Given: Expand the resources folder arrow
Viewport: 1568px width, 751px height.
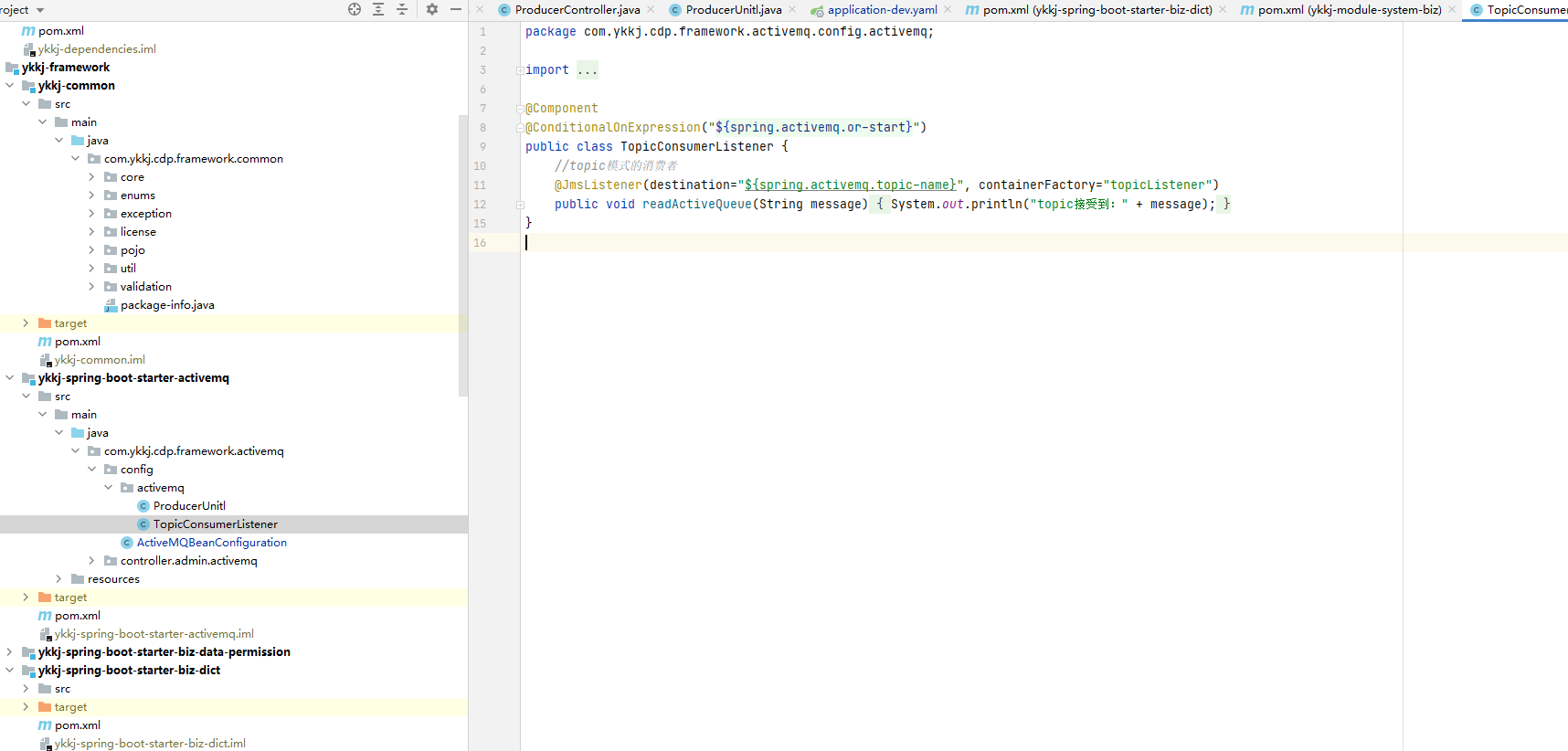Looking at the screenshot, I should tap(58, 578).
